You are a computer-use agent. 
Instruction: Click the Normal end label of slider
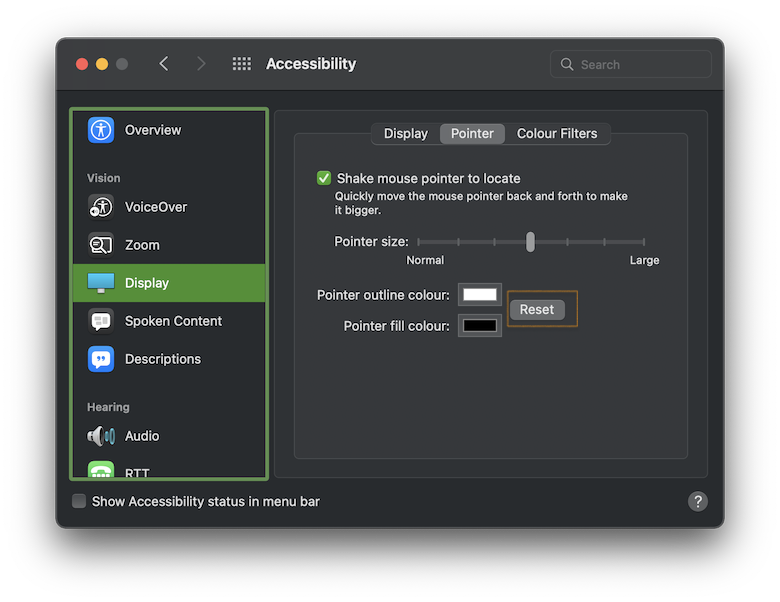[425, 260]
